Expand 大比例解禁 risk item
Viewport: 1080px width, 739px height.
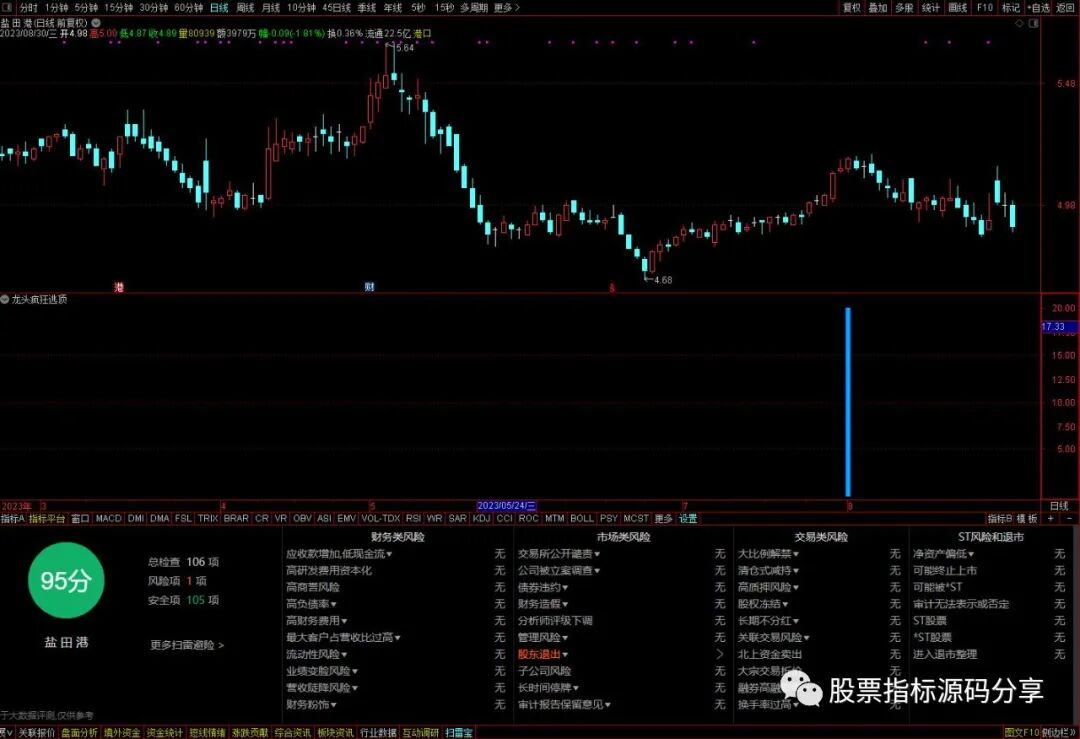(769, 554)
